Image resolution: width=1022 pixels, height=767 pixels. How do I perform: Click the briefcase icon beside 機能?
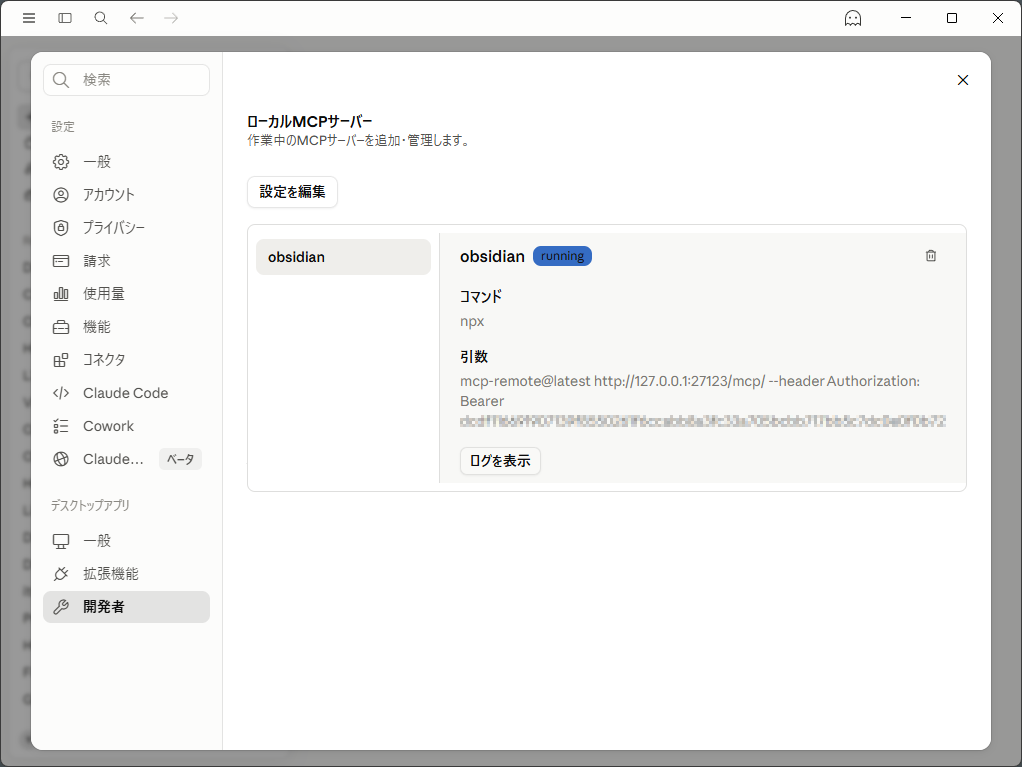(x=61, y=327)
